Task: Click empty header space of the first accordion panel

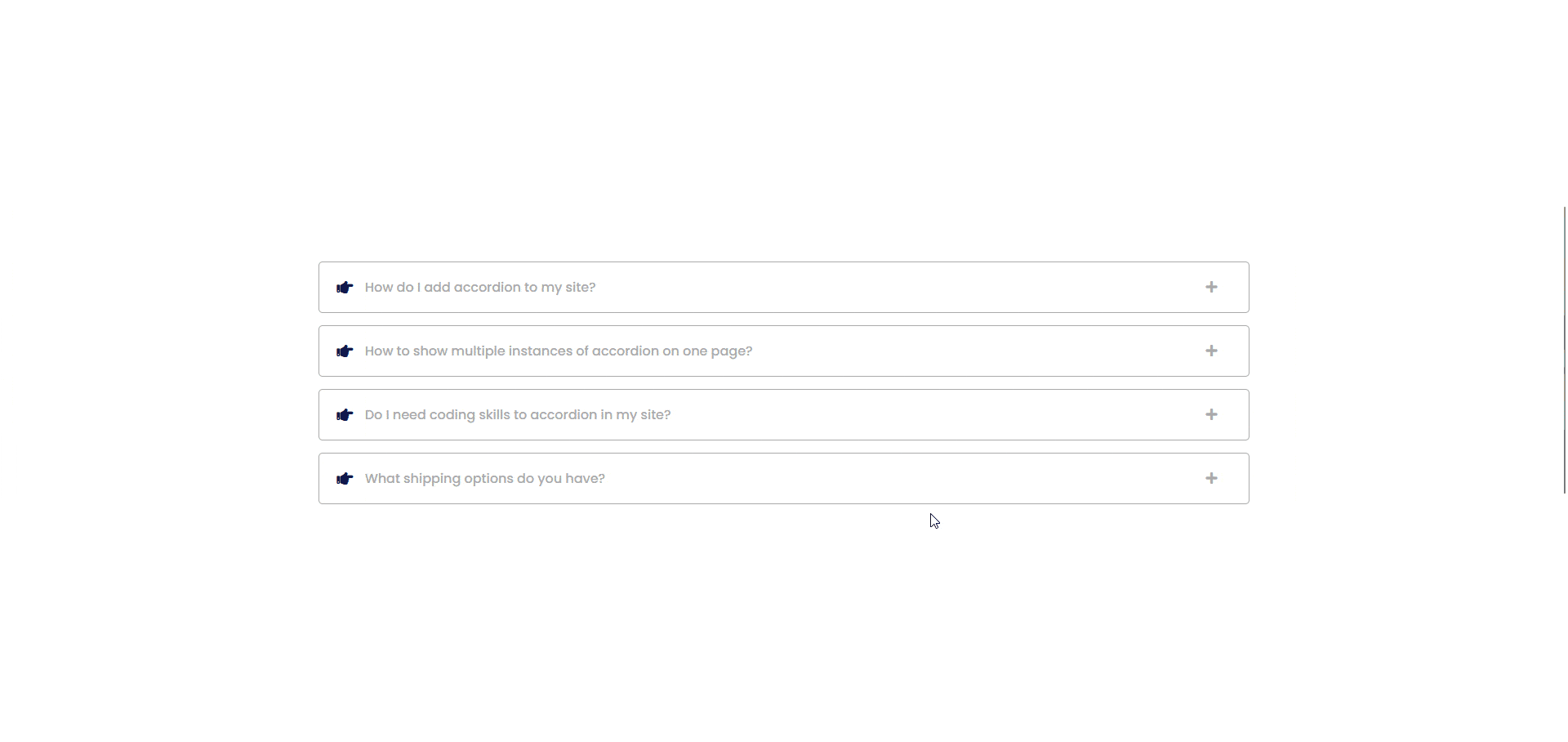Action: [898, 287]
